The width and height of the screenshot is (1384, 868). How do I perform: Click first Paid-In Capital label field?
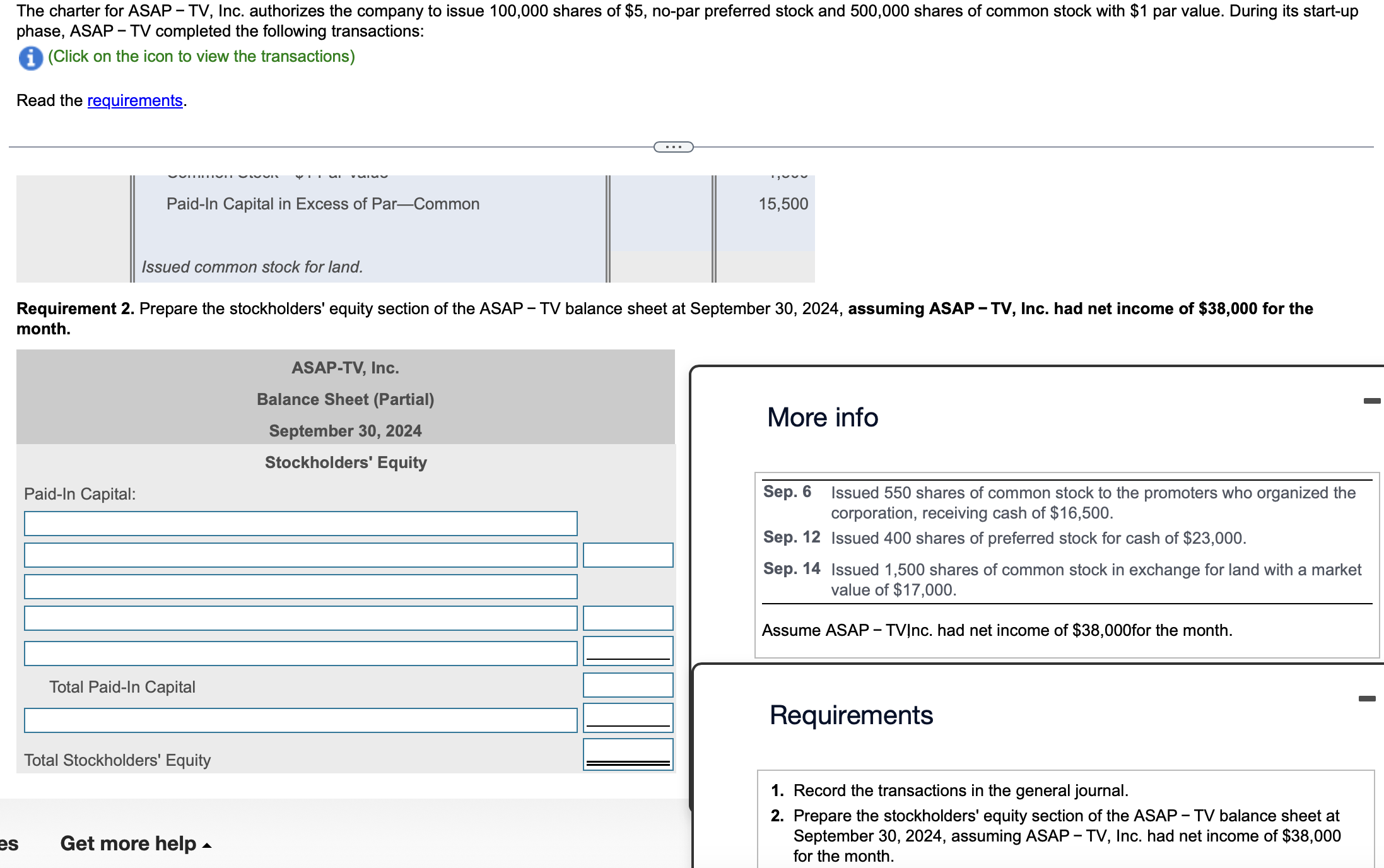click(x=300, y=524)
